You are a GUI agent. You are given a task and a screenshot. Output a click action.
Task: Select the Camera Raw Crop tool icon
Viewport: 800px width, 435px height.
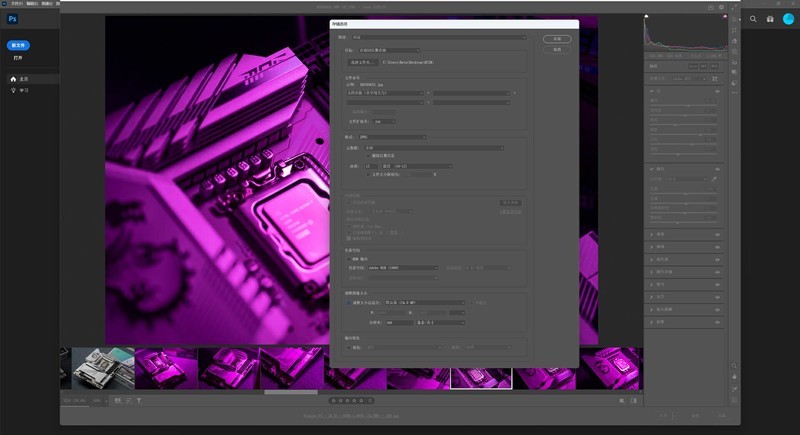734,31
